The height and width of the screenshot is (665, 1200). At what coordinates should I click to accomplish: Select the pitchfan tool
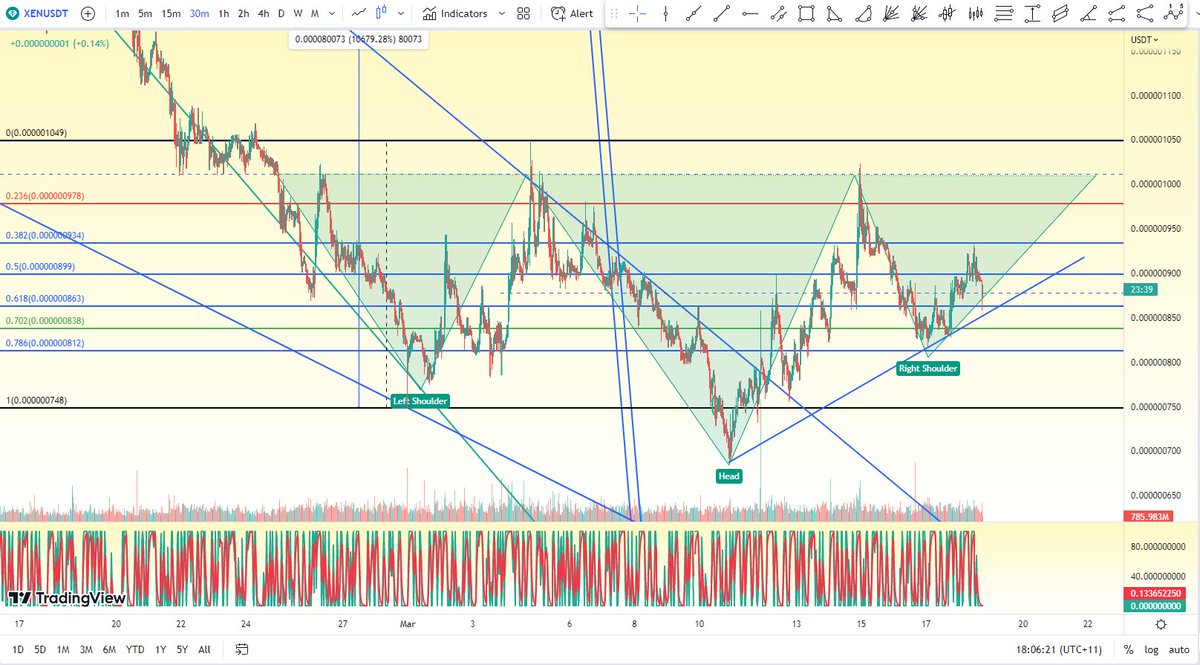(x=919, y=14)
